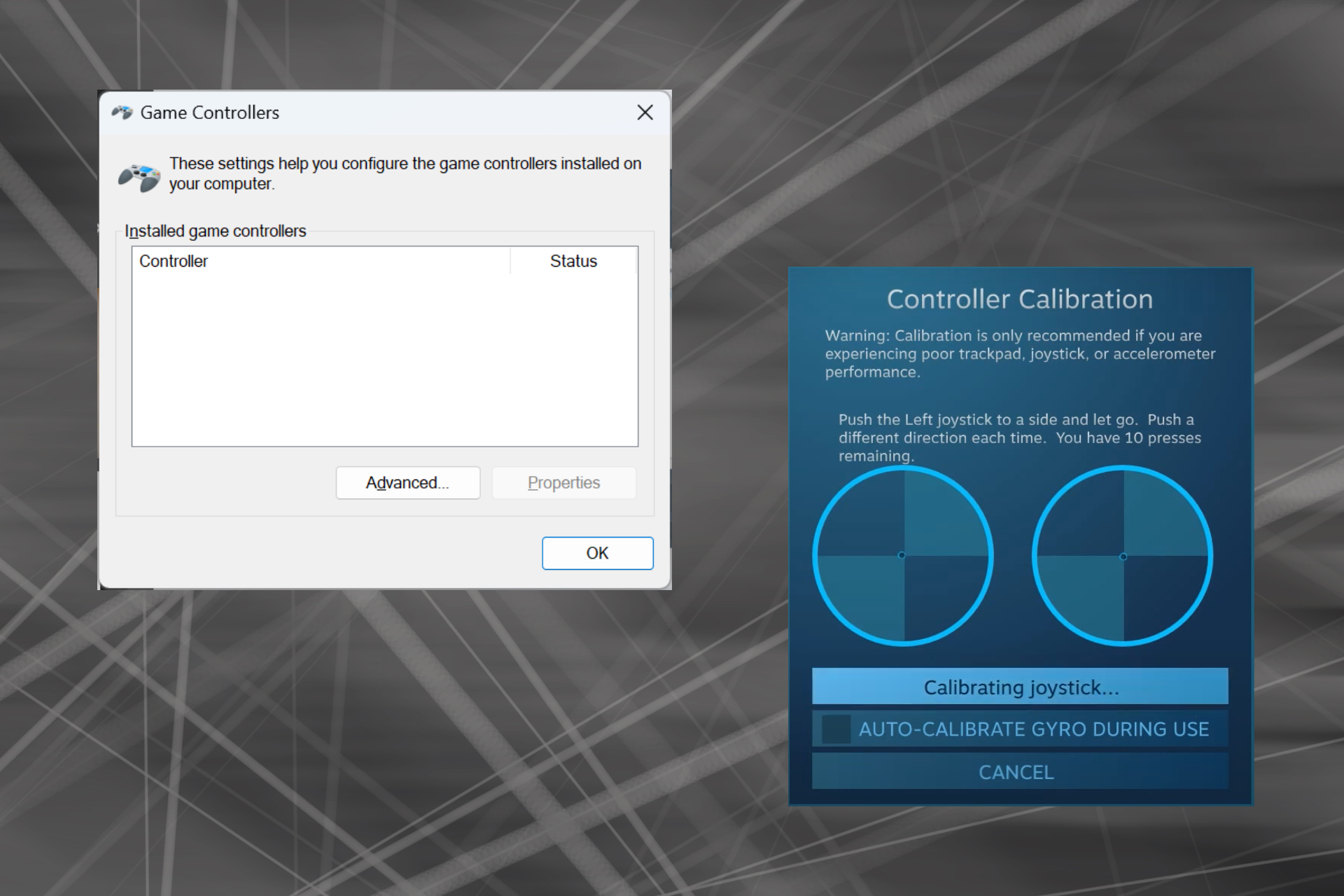Click the Calibrating joystick progress bar
Image resolution: width=1344 pixels, height=896 pixels.
tap(1018, 687)
